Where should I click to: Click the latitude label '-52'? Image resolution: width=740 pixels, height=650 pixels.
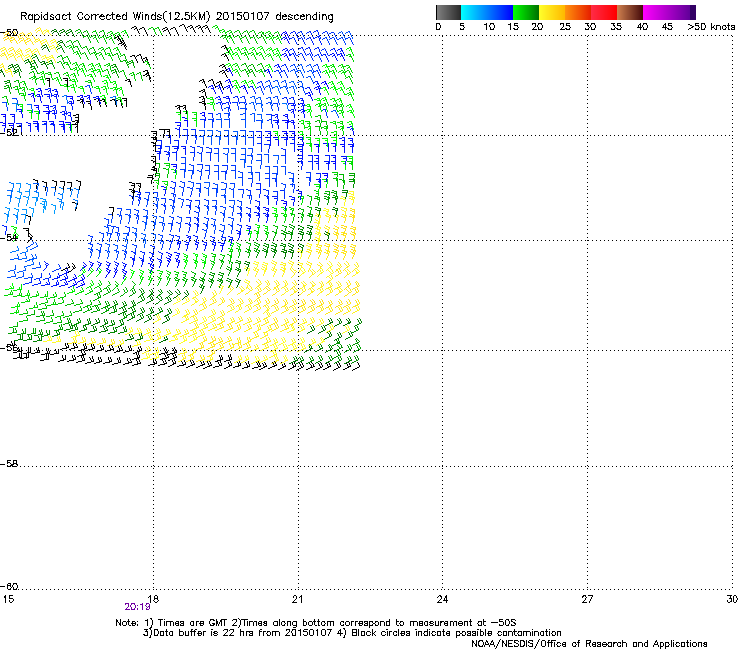(x=9, y=133)
